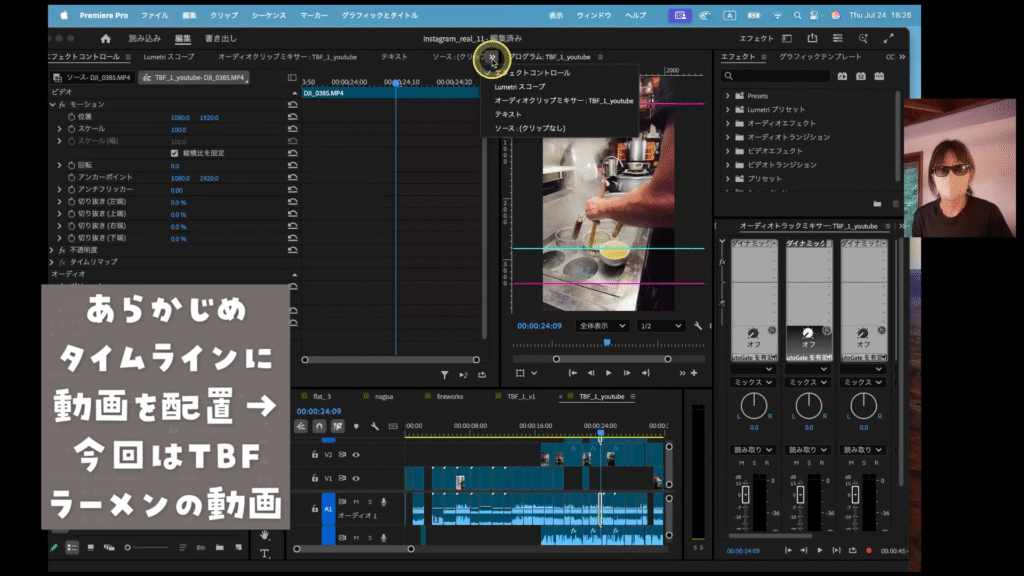Screen dimensions: 1024x576
Task: Open the Program monitor button editor plus icon
Action: point(694,373)
